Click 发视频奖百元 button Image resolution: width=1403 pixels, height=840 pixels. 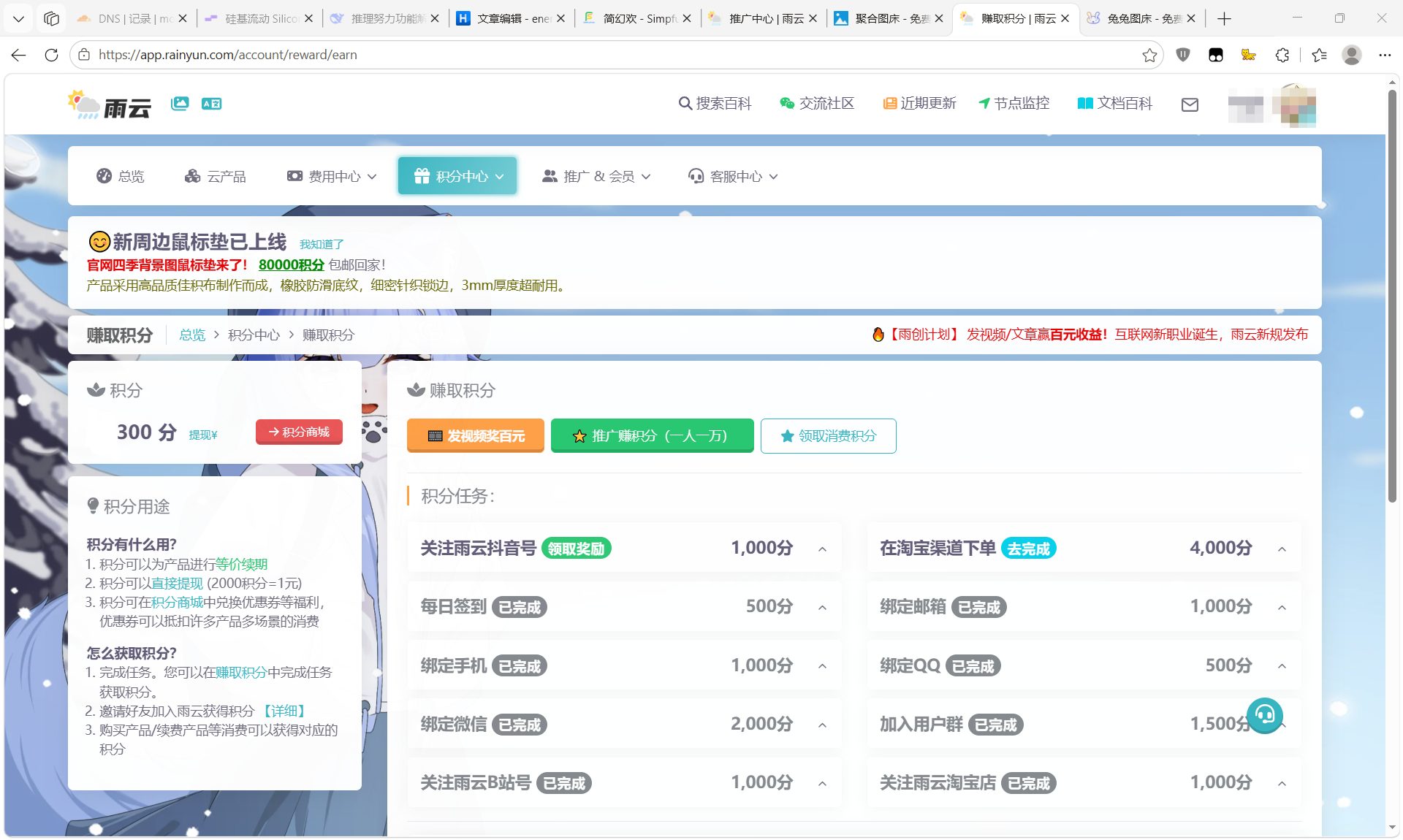(x=476, y=436)
